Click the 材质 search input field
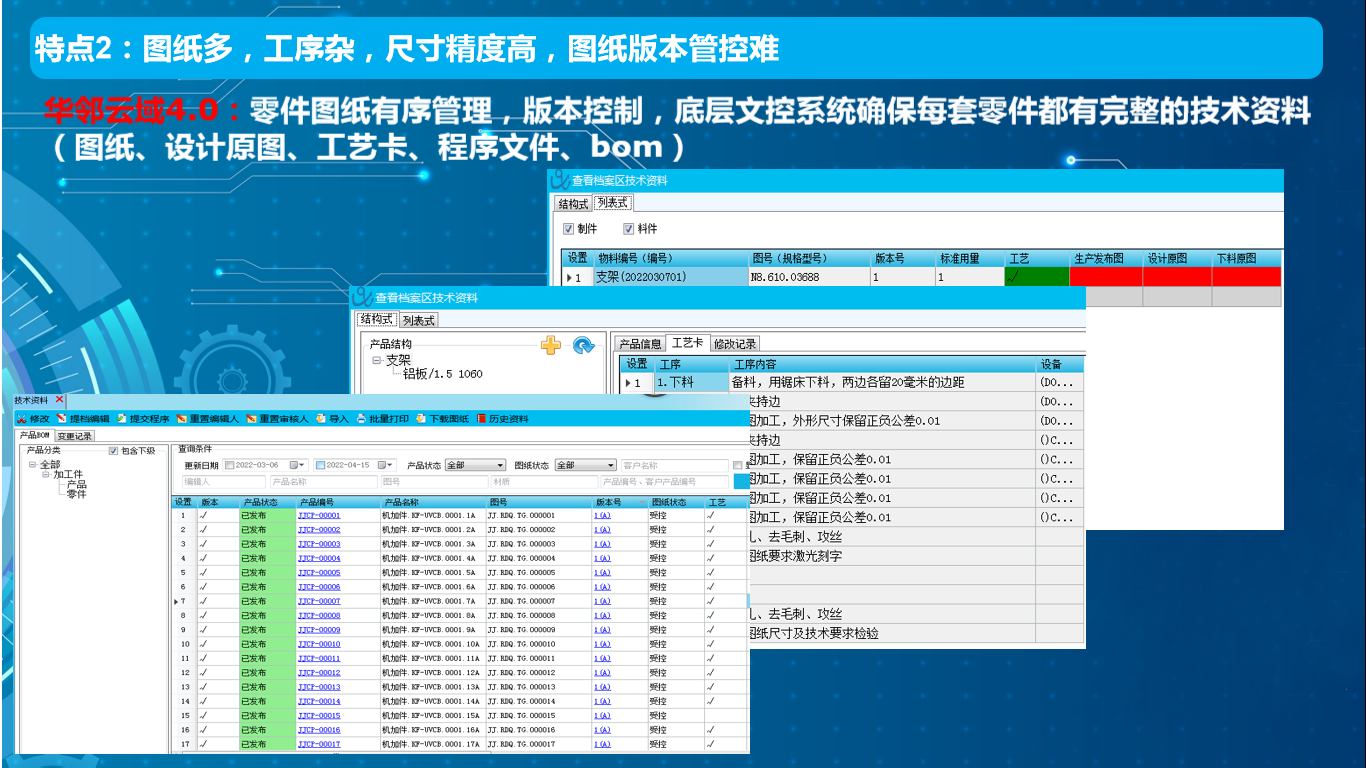The width and height of the screenshot is (1366, 768). (x=544, y=481)
